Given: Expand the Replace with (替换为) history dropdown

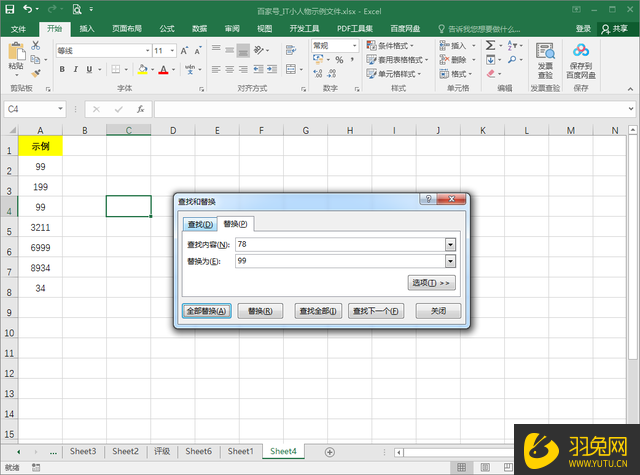Looking at the screenshot, I should pos(450,261).
